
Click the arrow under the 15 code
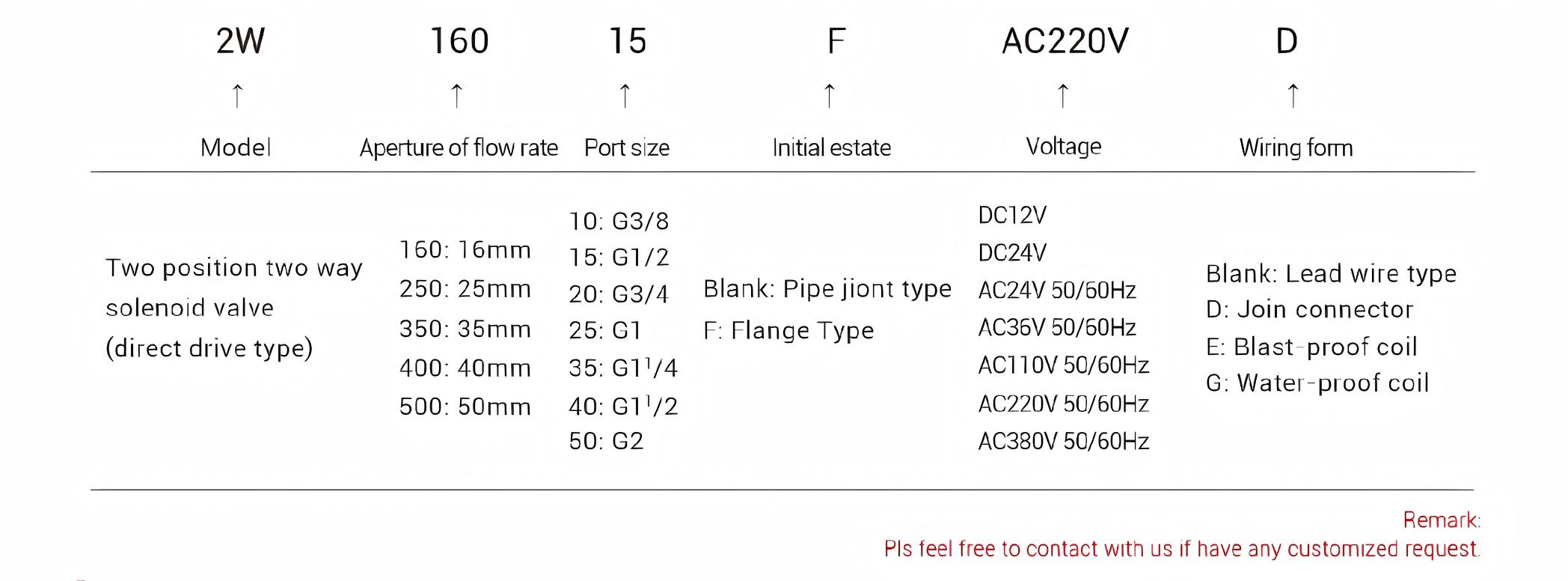click(x=625, y=96)
